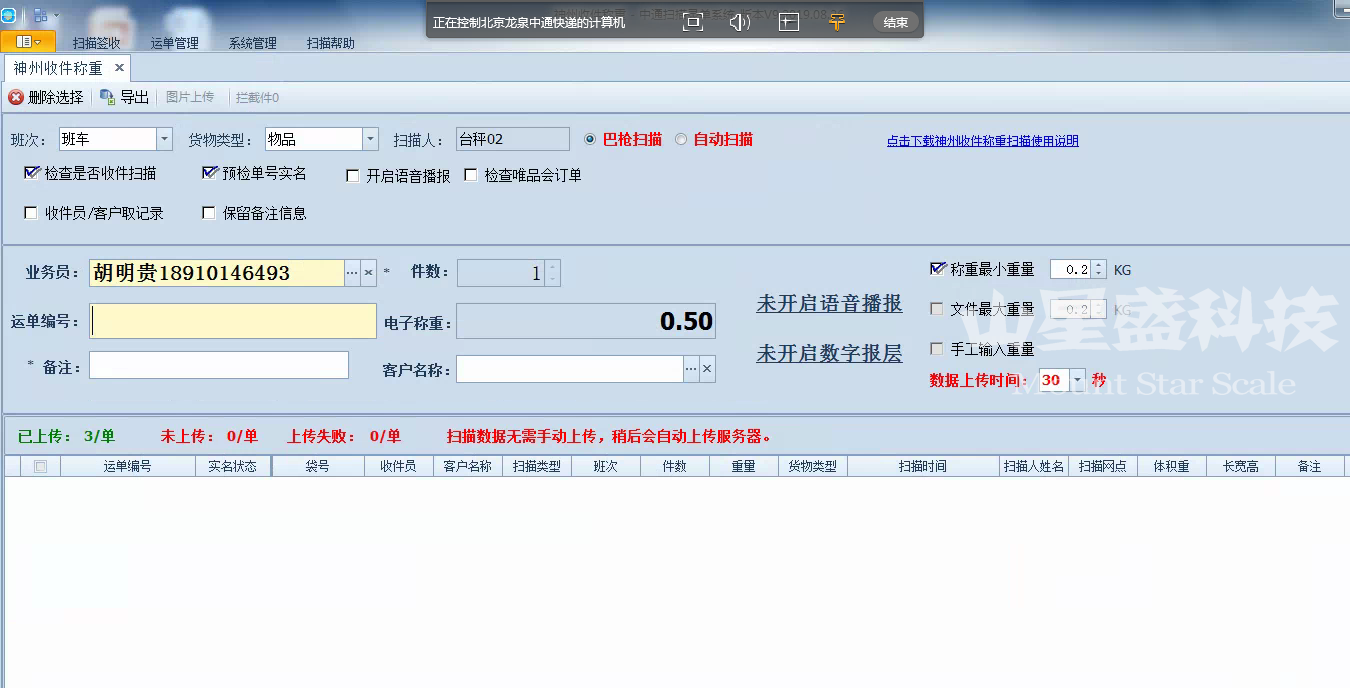This screenshot has width=1350, height=688.
Task: Click the 导出 export icon
Action: click(107, 97)
